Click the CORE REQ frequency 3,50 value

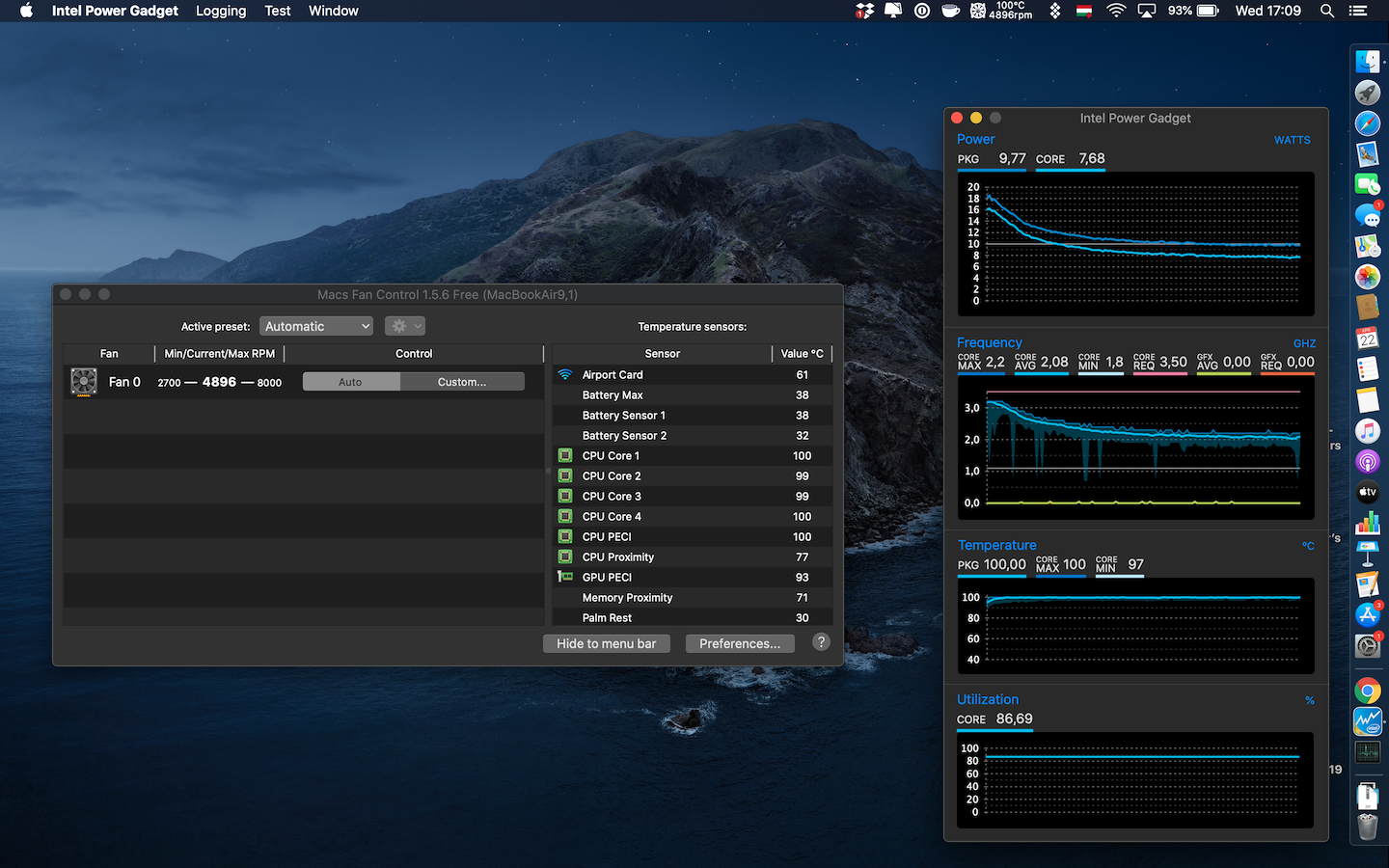1173,362
